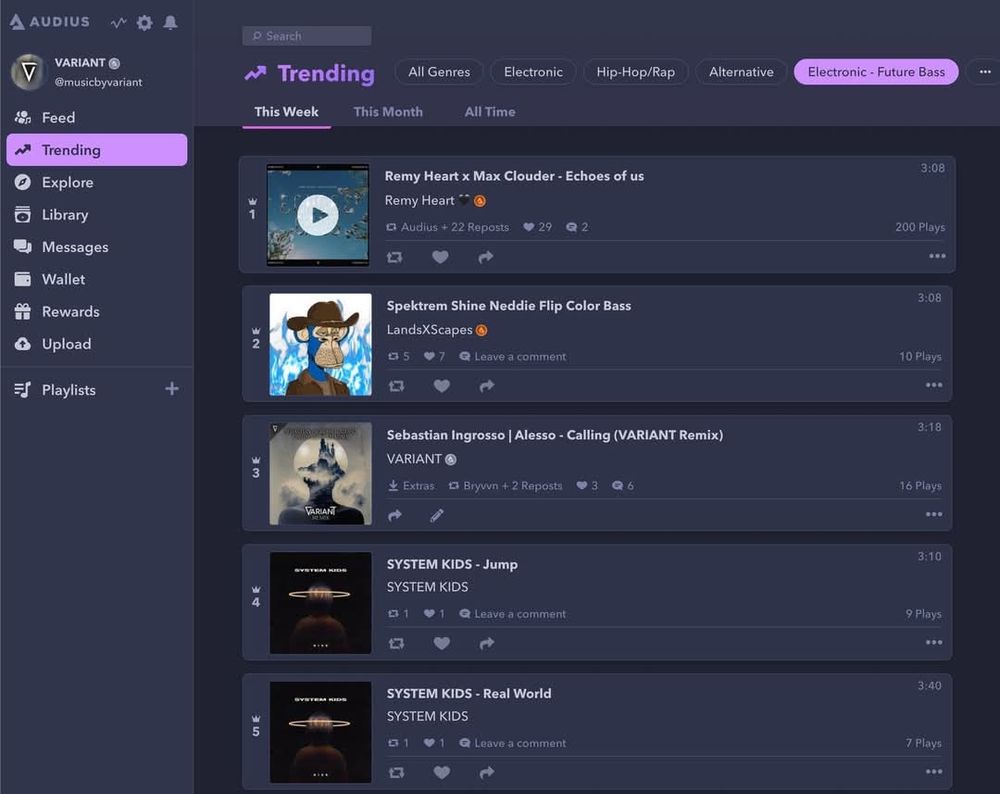Open VARIANT profile avatar
The image size is (1000, 794).
point(28,71)
